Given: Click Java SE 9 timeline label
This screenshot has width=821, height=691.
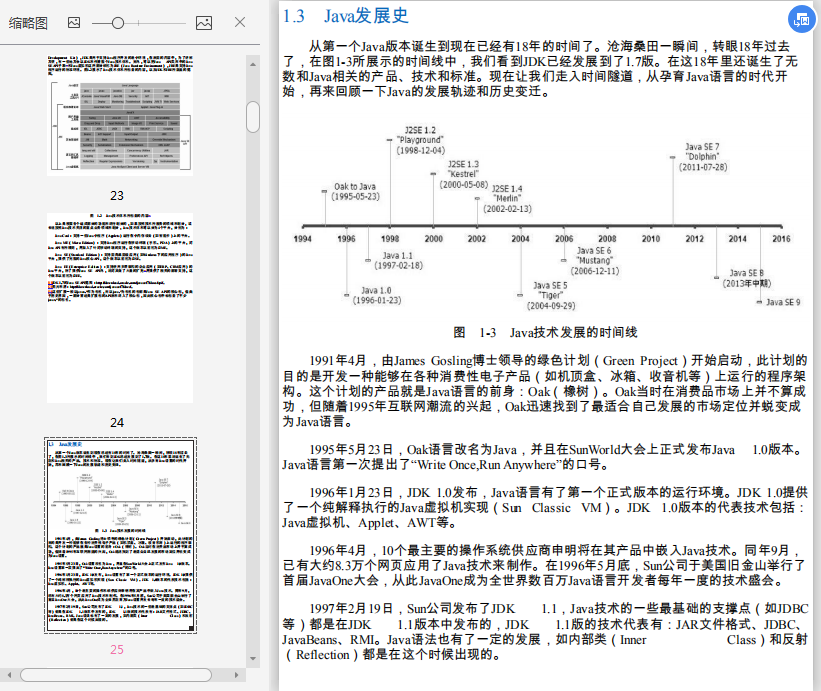Looking at the screenshot, I should 783,302.
